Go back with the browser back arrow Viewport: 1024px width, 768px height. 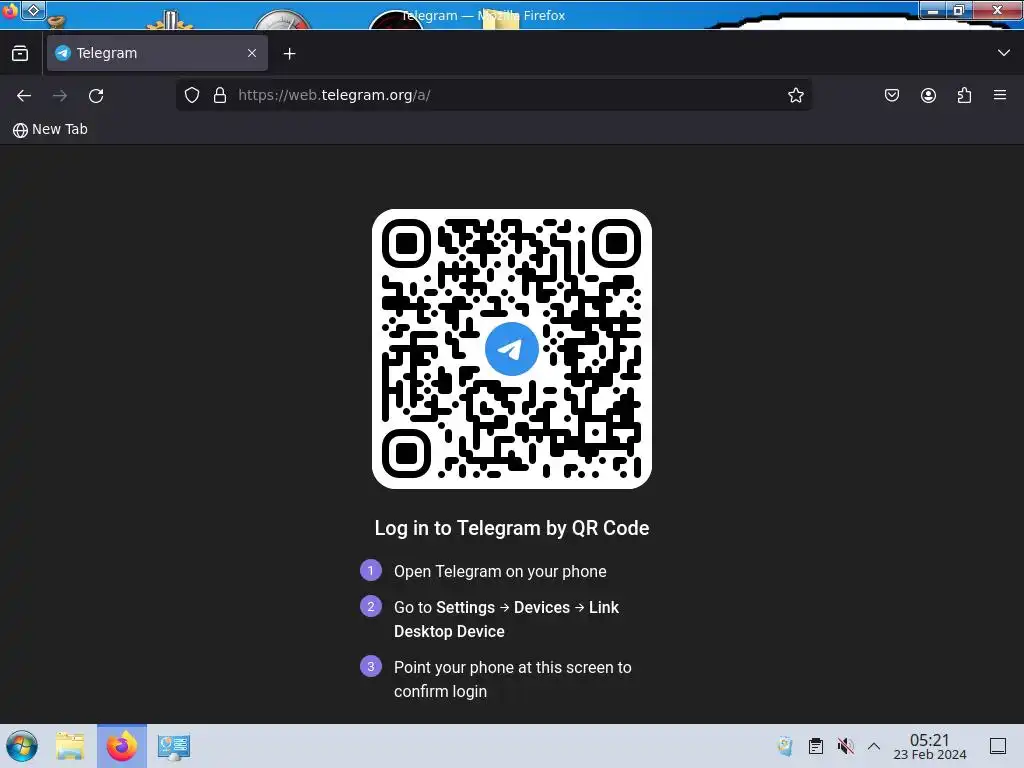tap(24, 95)
